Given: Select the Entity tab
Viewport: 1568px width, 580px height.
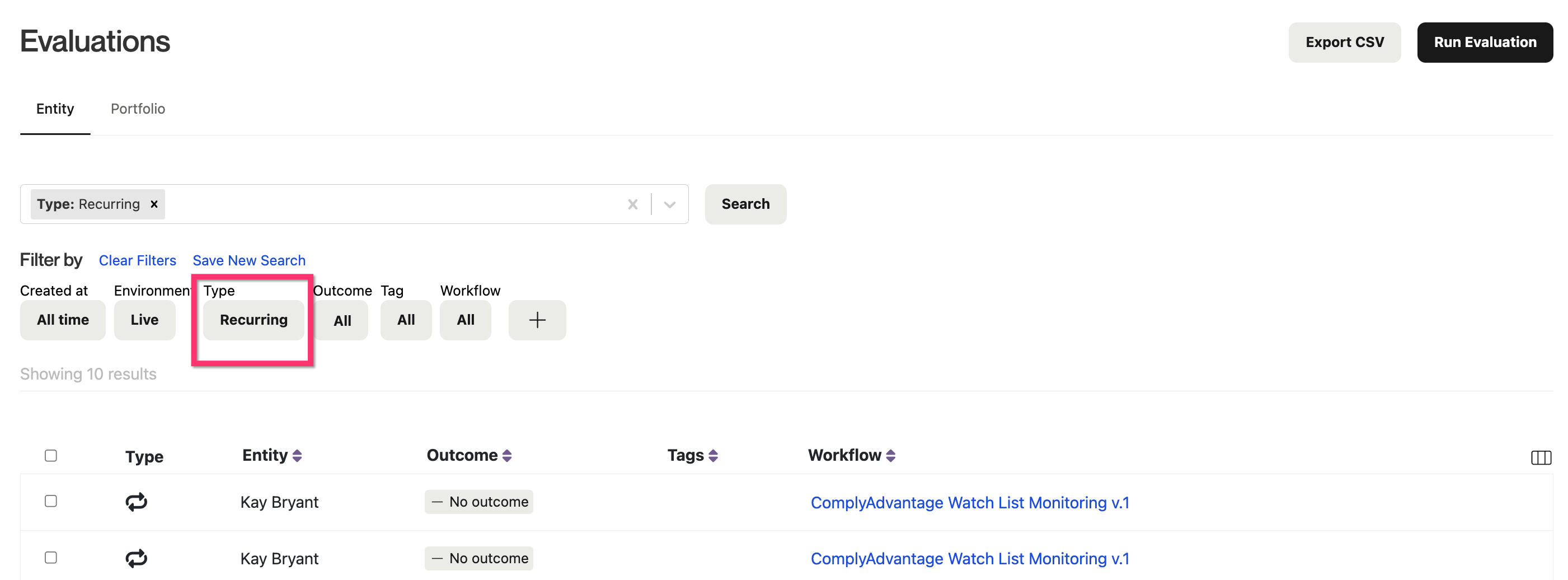Looking at the screenshot, I should click(55, 109).
